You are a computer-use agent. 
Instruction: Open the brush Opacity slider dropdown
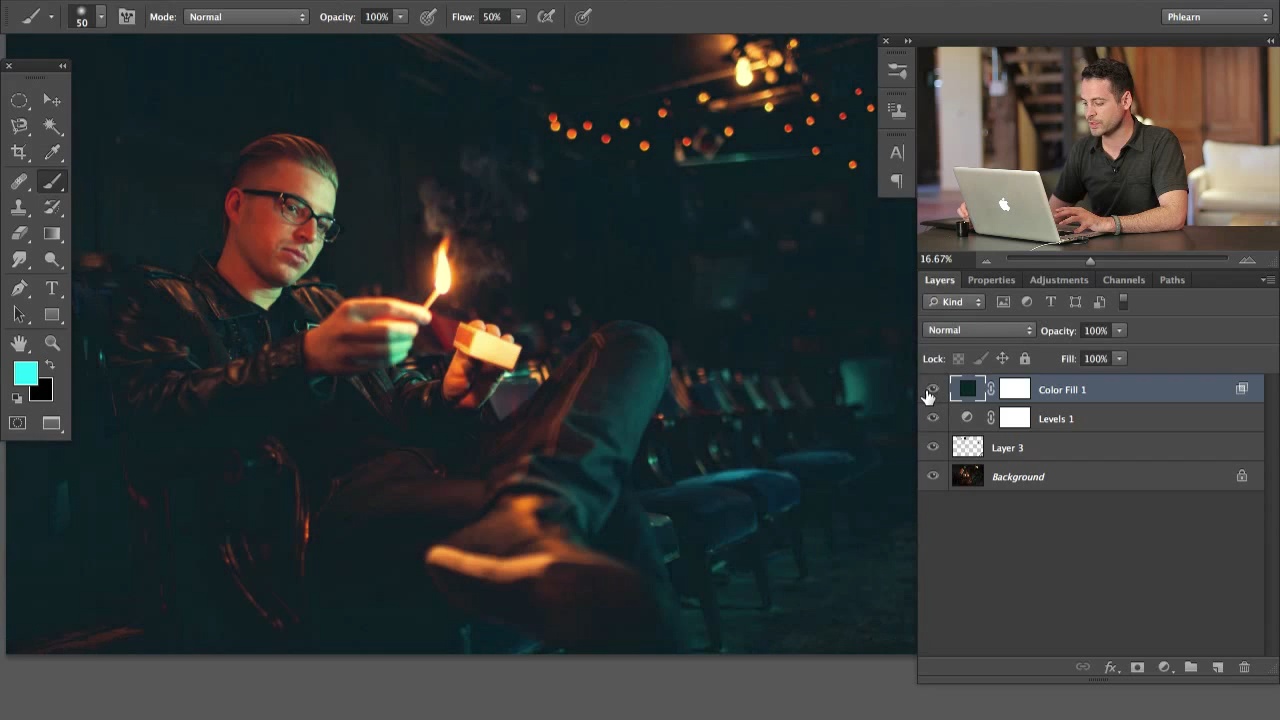(400, 17)
